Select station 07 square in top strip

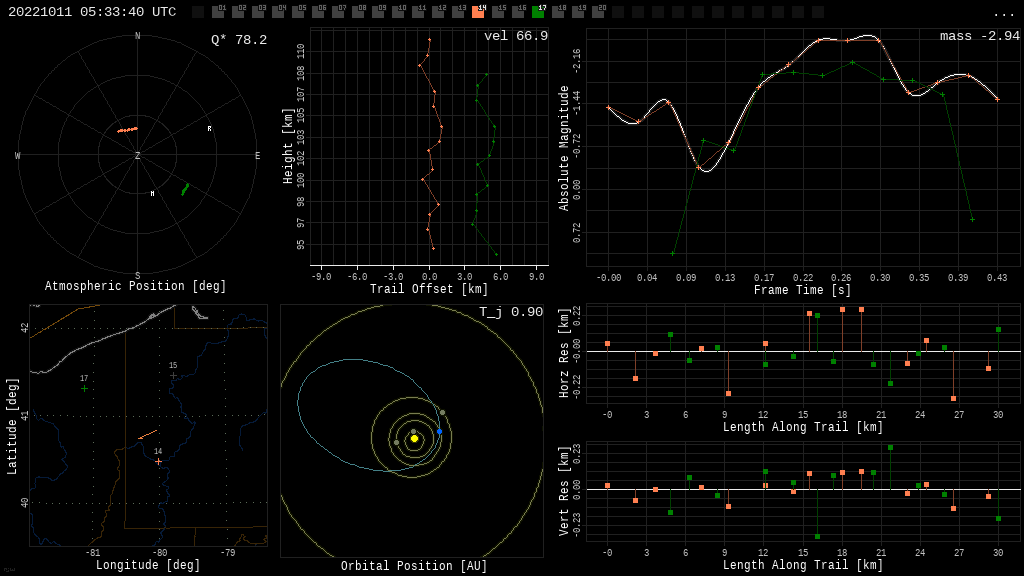[x=338, y=12]
